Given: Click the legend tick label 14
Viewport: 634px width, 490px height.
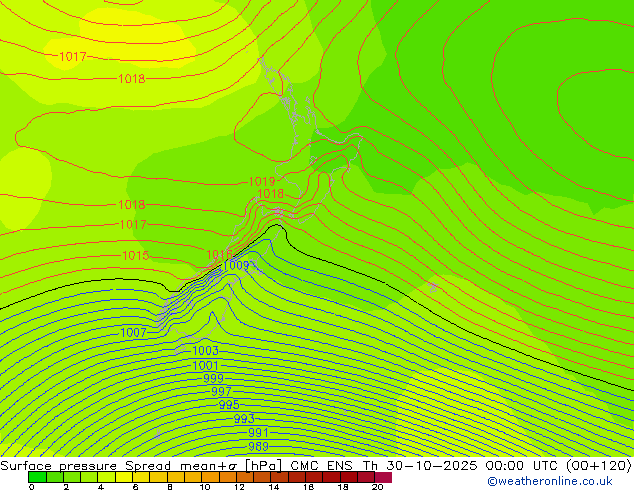Looking at the screenshot, I should (x=274, y=487).
